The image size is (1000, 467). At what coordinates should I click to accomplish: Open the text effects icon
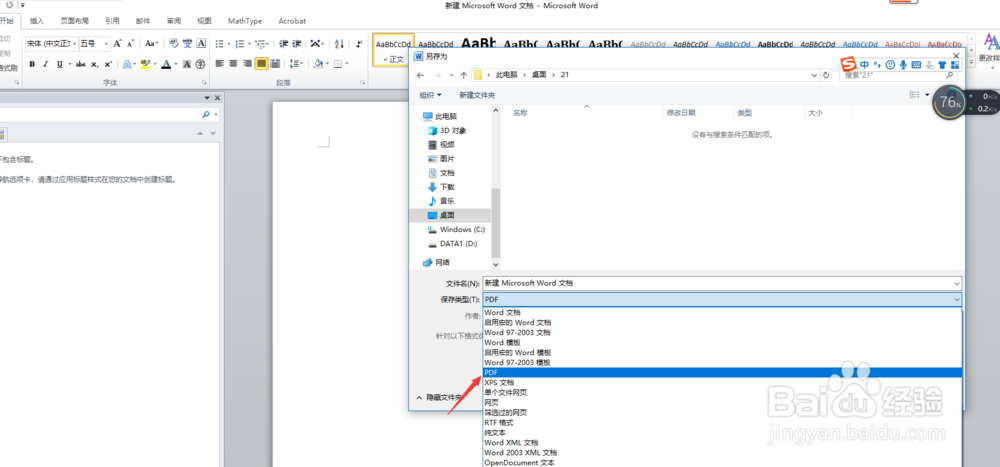click(x=127, y=64)
